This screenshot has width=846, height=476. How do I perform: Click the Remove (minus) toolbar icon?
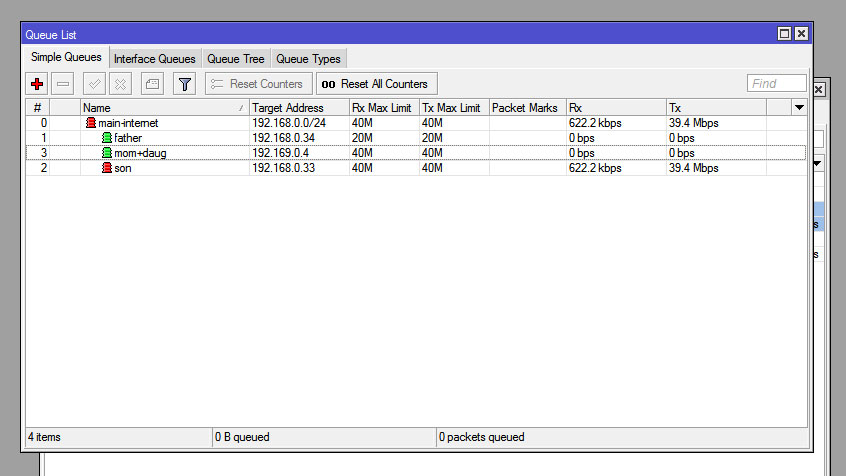pos(63,84)
